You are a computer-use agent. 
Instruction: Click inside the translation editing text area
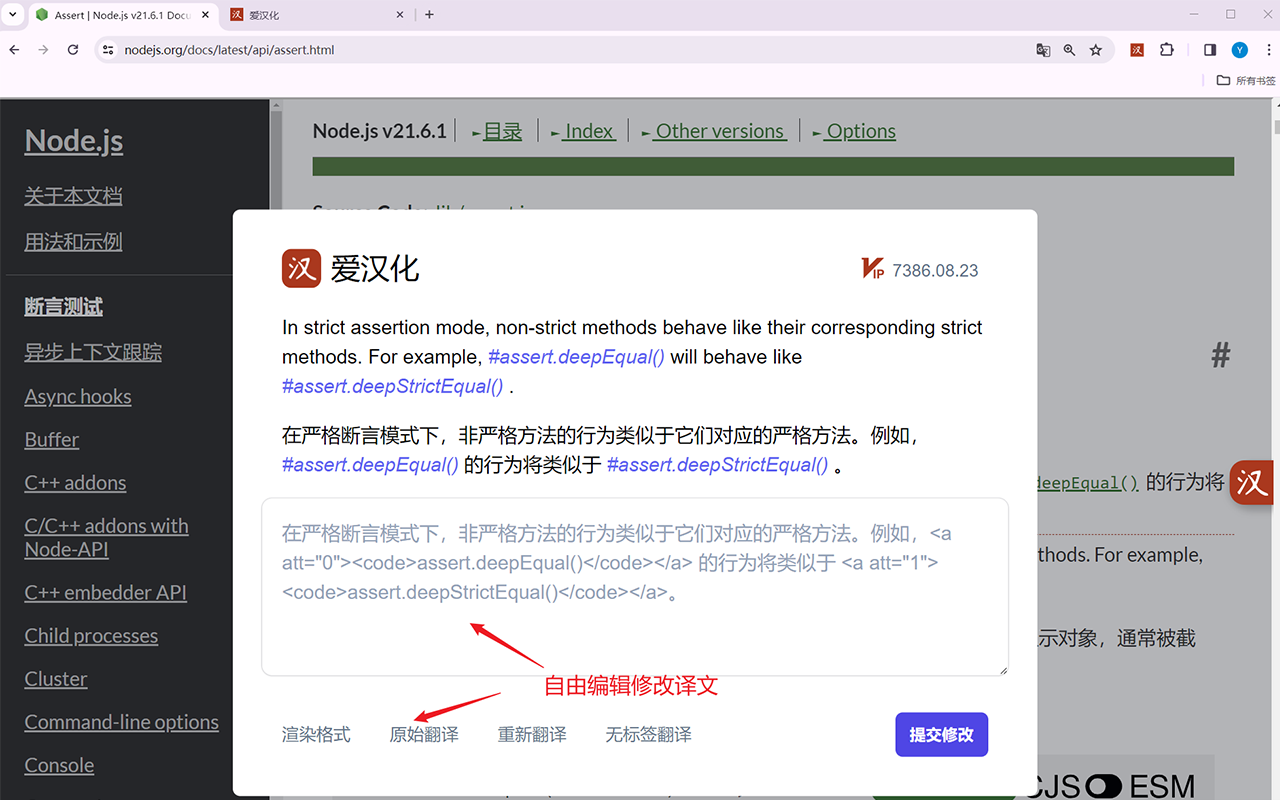[x=634, y=586]
